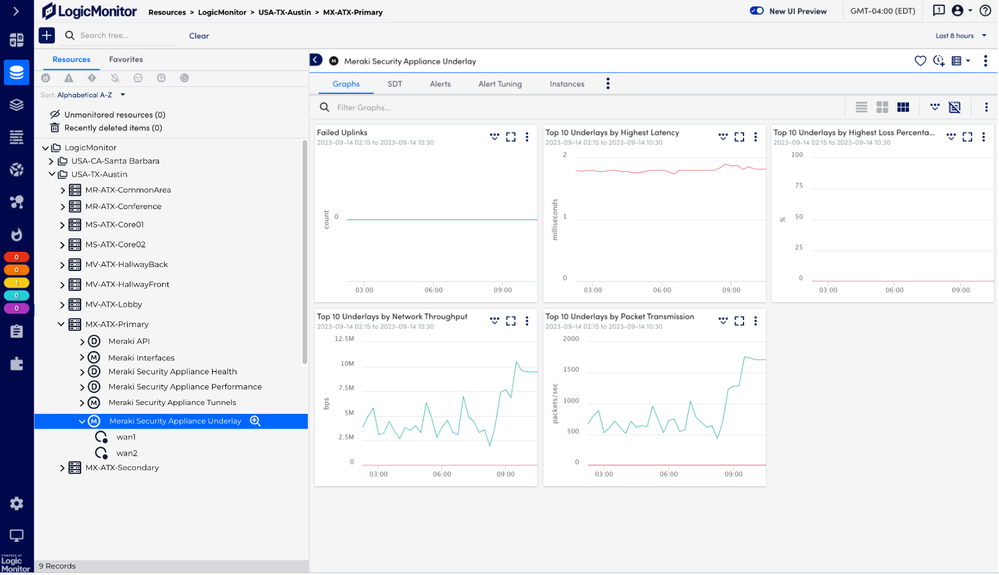Switch graphs to two-column grid layout
The height and width of the screenshot is (575, 999).
point(882,108)
